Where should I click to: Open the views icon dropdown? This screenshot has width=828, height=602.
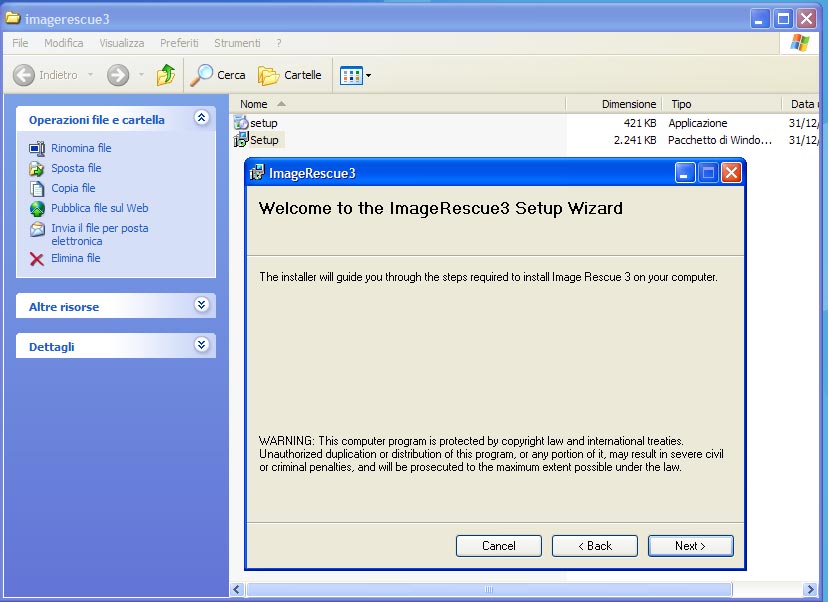click(x=355, y=76)
